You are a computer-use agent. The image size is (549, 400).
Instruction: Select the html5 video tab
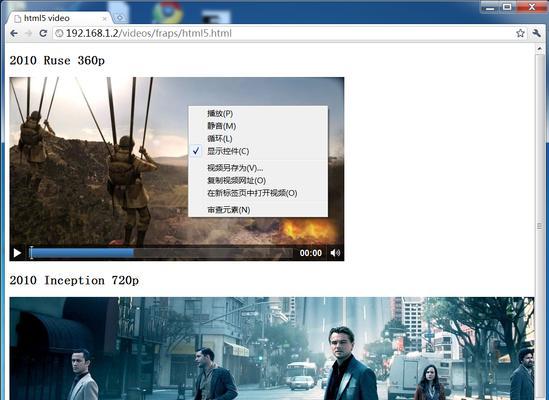point(59,18)
